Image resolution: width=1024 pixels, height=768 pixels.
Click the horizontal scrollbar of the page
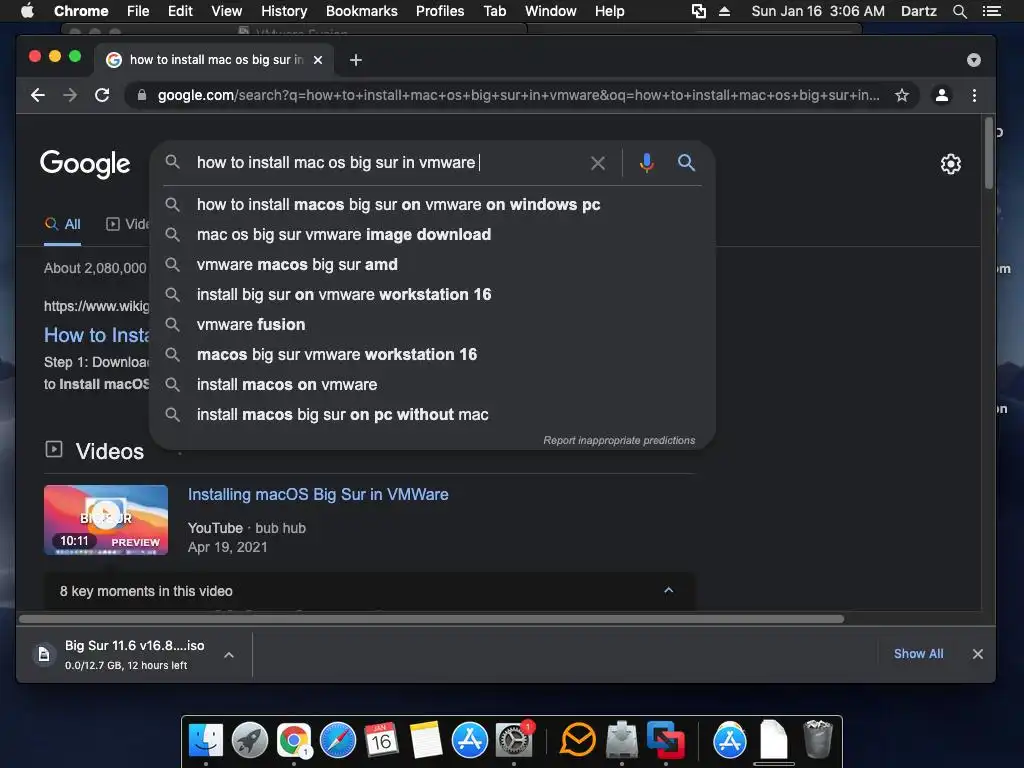coord(431,618)
